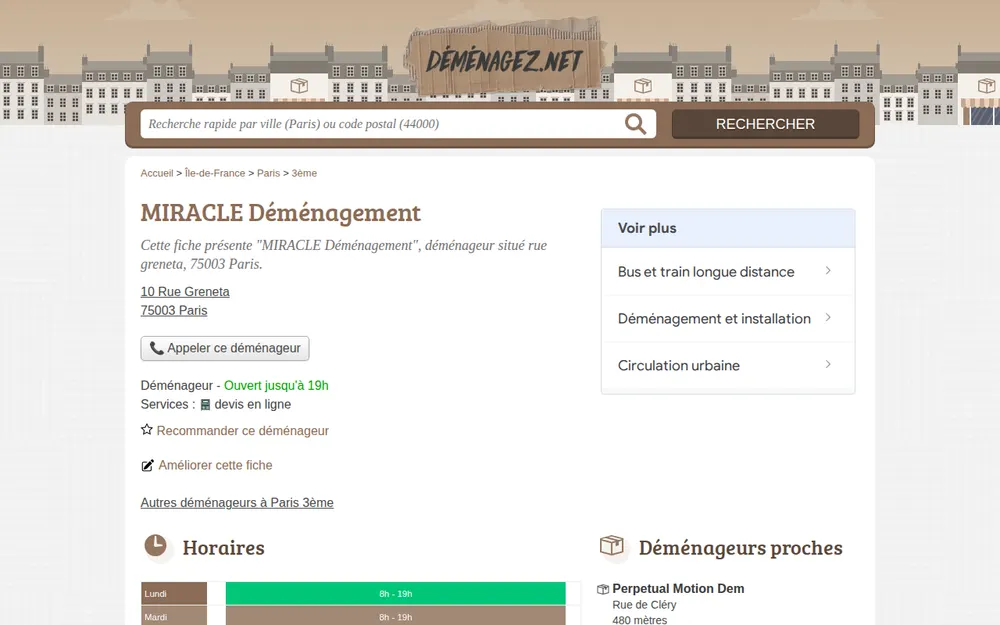Expand Circulation urbaine chevron
The image size is (1000, 625).
click(x=828, y=365)
